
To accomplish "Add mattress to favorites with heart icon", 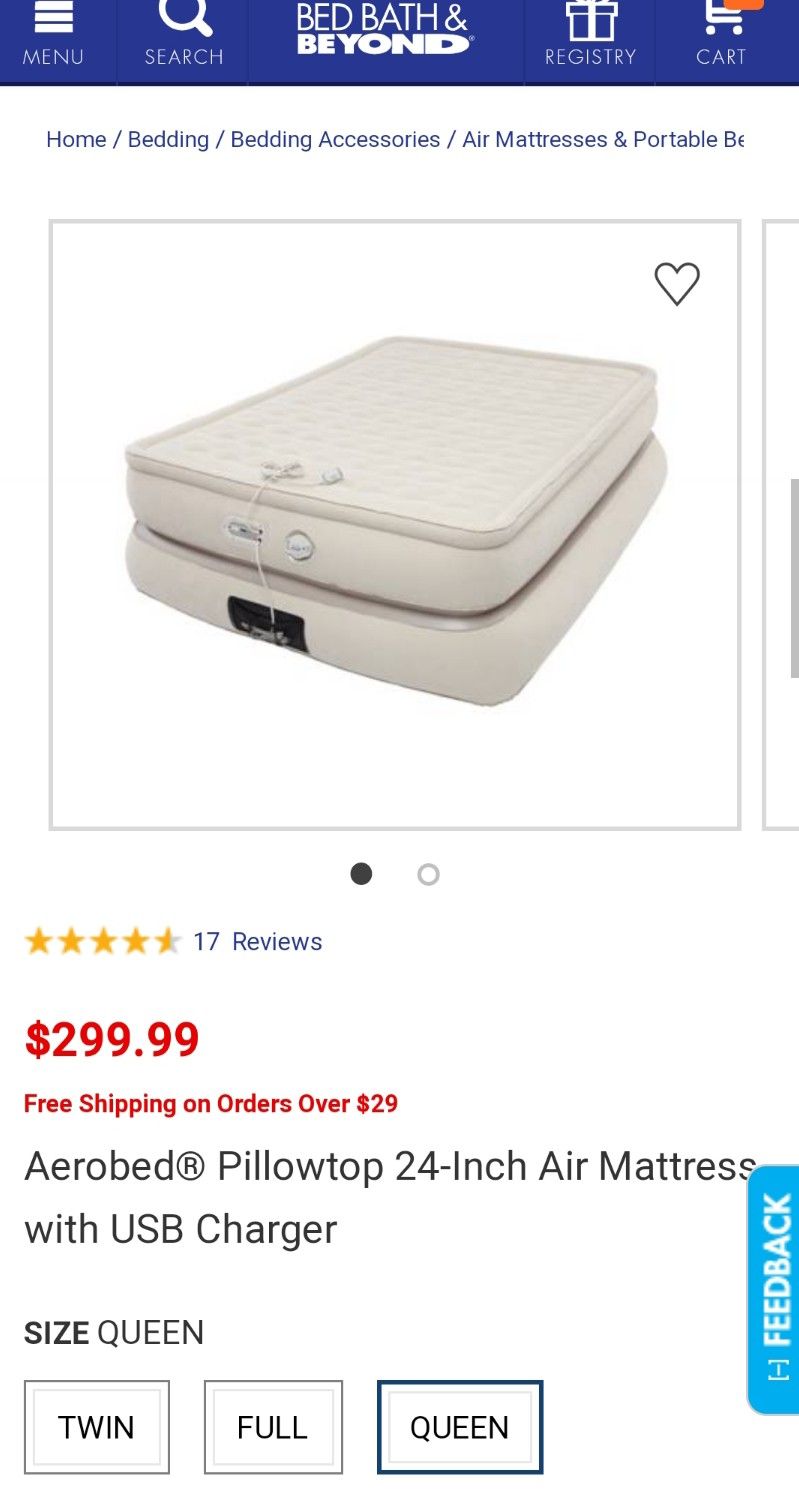I will 677,284.
